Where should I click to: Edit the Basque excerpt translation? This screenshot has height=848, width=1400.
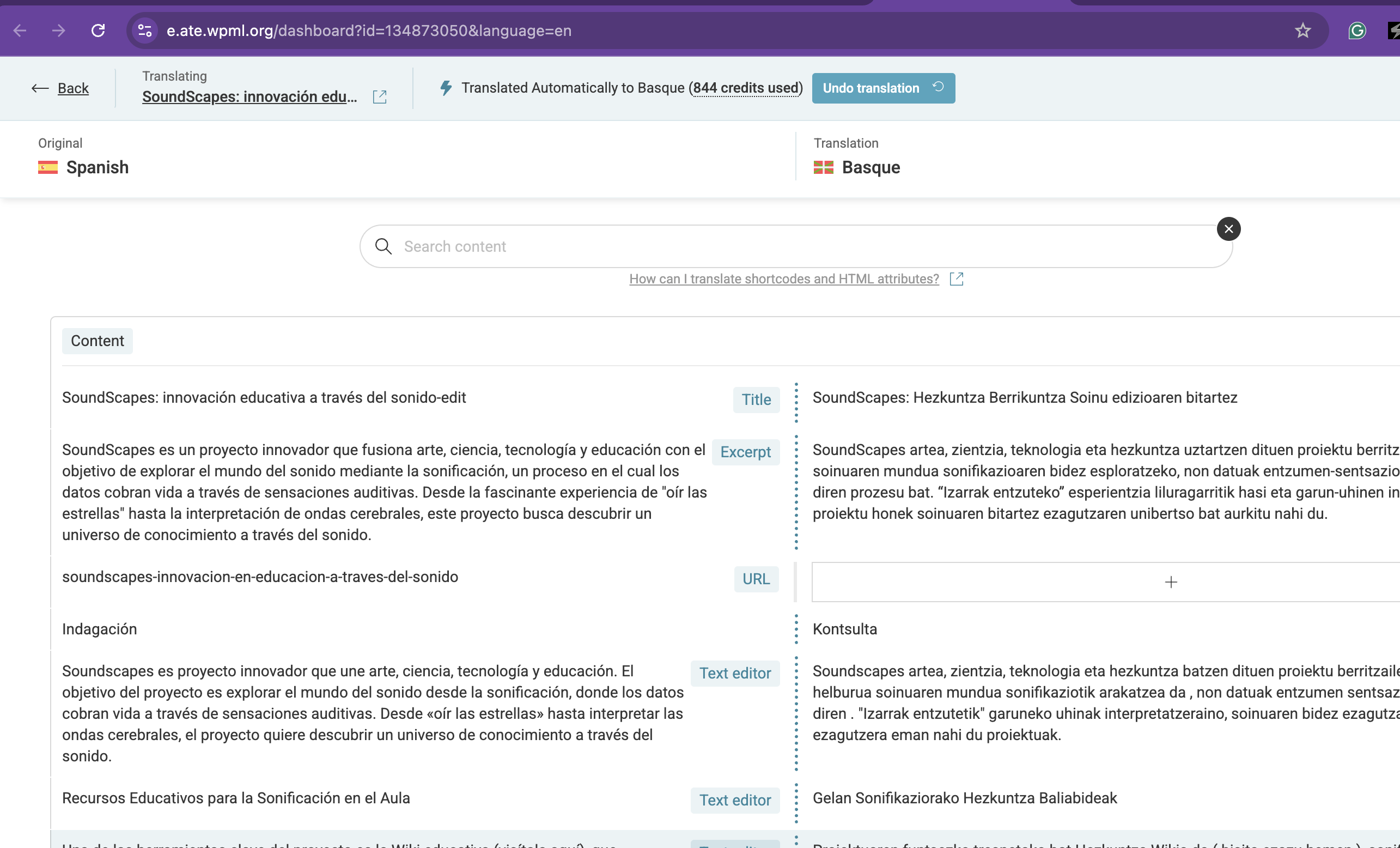point(1106,481)
